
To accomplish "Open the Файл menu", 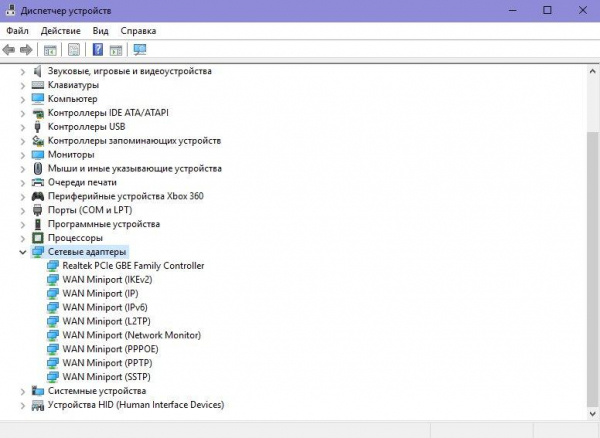I will coord(18,31).
